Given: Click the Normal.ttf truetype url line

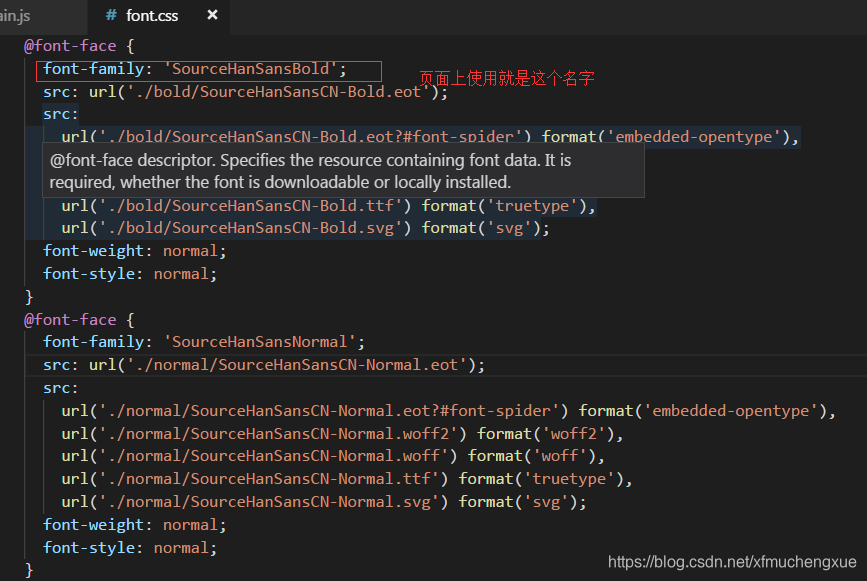Looking at the screenshot, I should pyautogui.click(x=347, y=479).
